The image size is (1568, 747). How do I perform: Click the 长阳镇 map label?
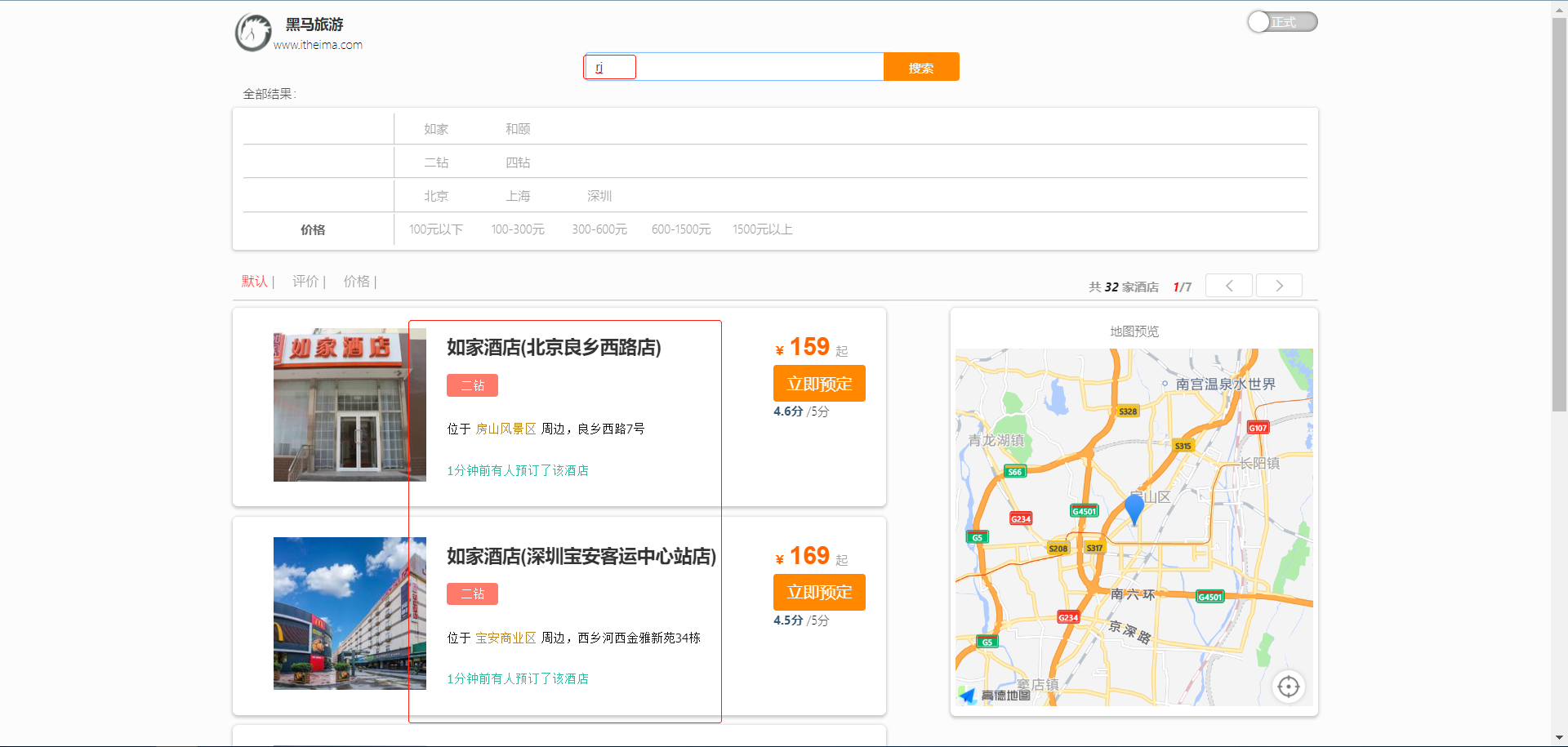point(1259,463)
